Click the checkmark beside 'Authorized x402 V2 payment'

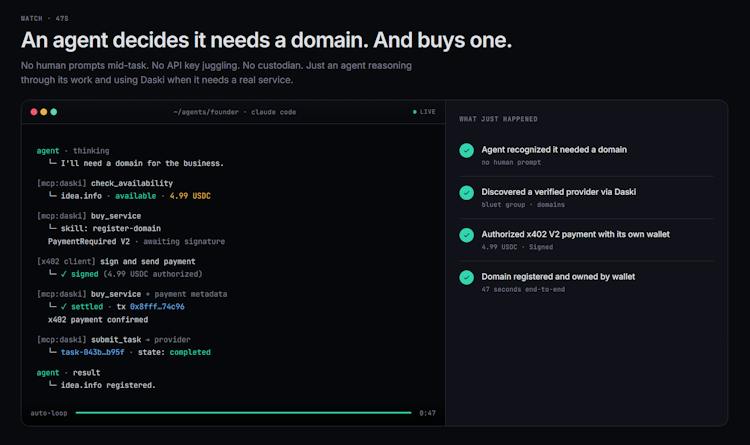(x=466, y=235)
